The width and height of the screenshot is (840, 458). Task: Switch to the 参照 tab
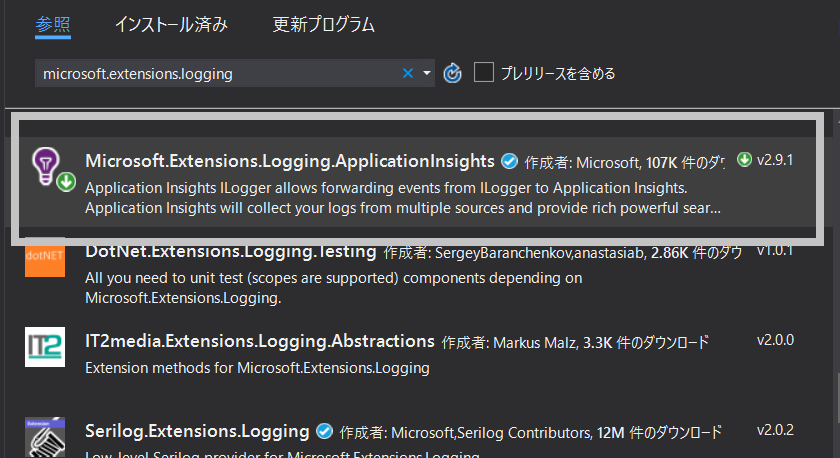click(52, 25)
